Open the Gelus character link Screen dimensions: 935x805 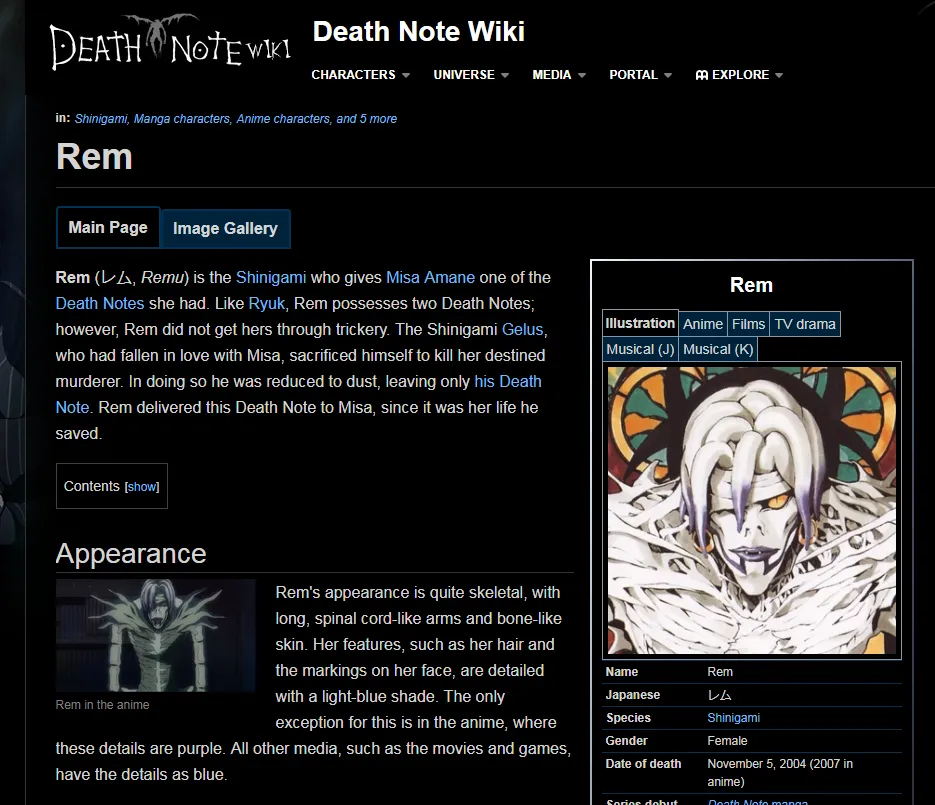pos(522,329)
